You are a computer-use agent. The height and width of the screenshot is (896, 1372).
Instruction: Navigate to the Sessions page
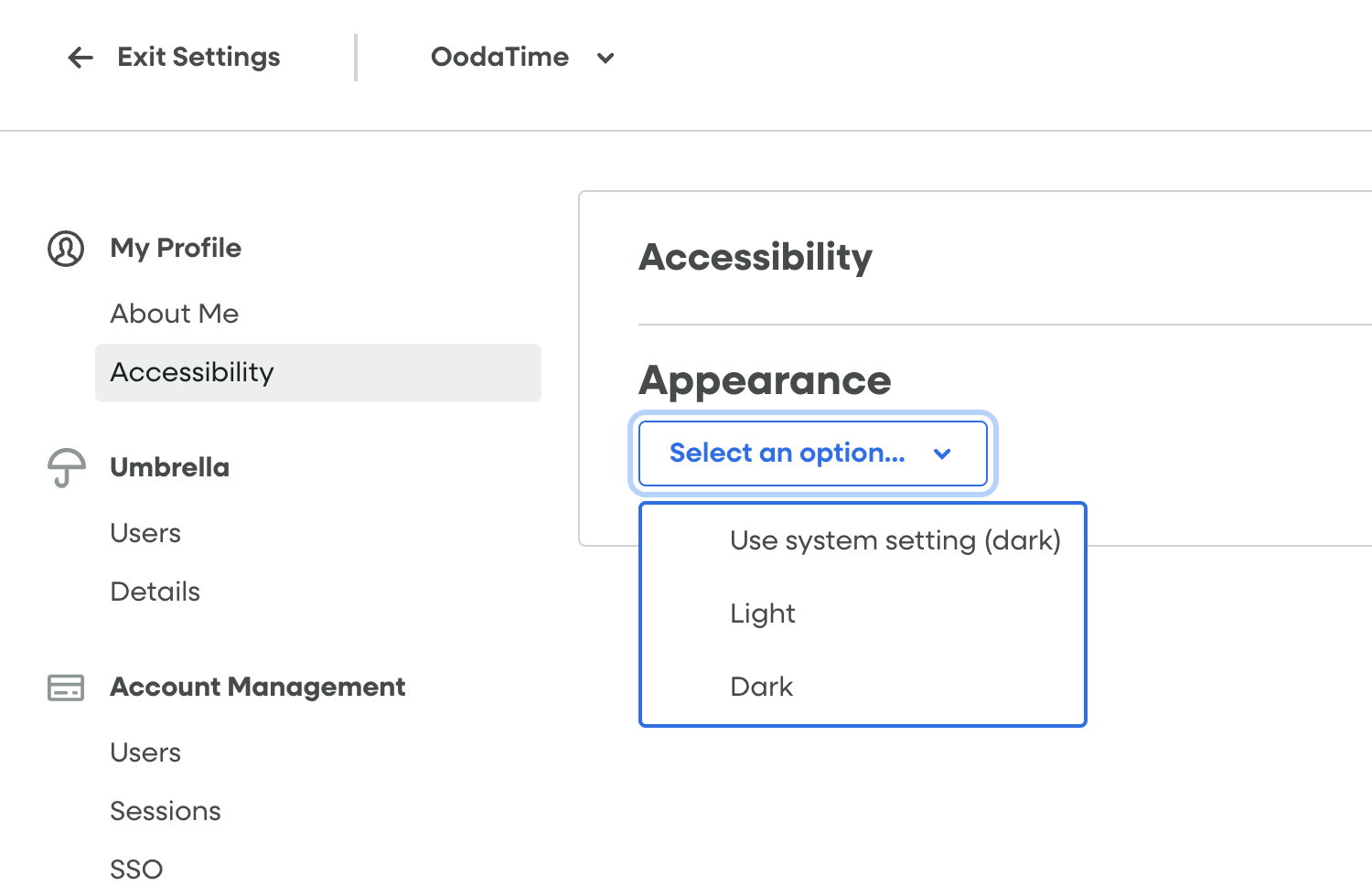click(x=166, y=811)
